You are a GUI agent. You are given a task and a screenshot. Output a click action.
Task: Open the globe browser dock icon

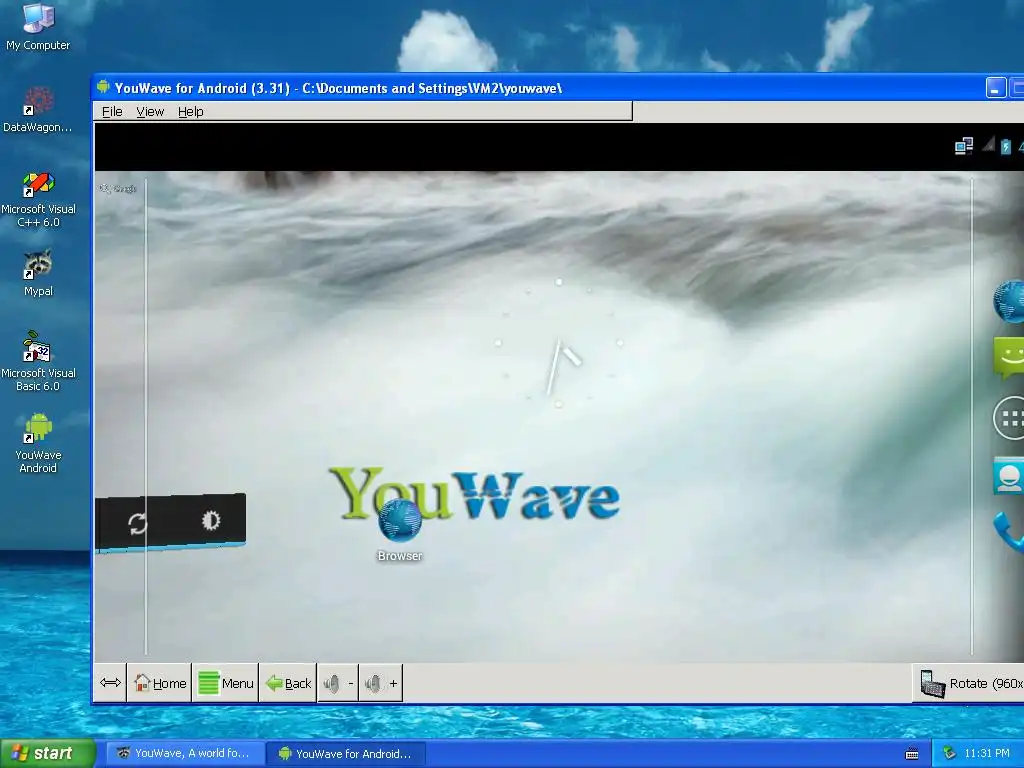[1009, 301]
